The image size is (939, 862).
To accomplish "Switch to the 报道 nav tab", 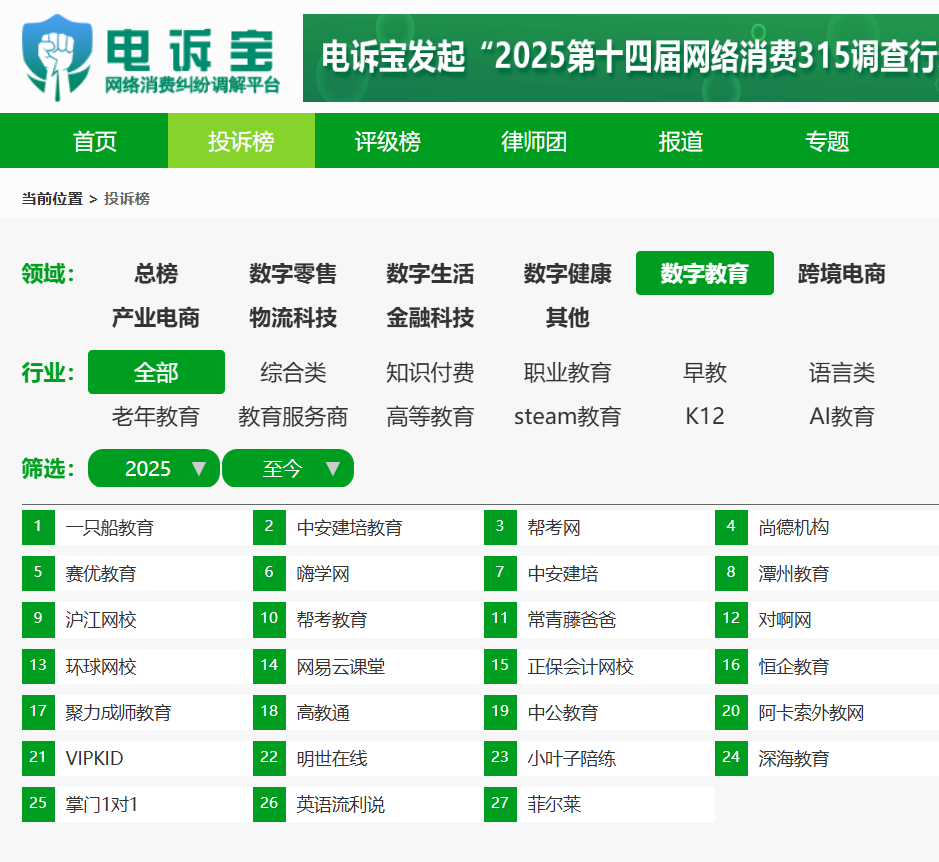I will coord(681,141).
